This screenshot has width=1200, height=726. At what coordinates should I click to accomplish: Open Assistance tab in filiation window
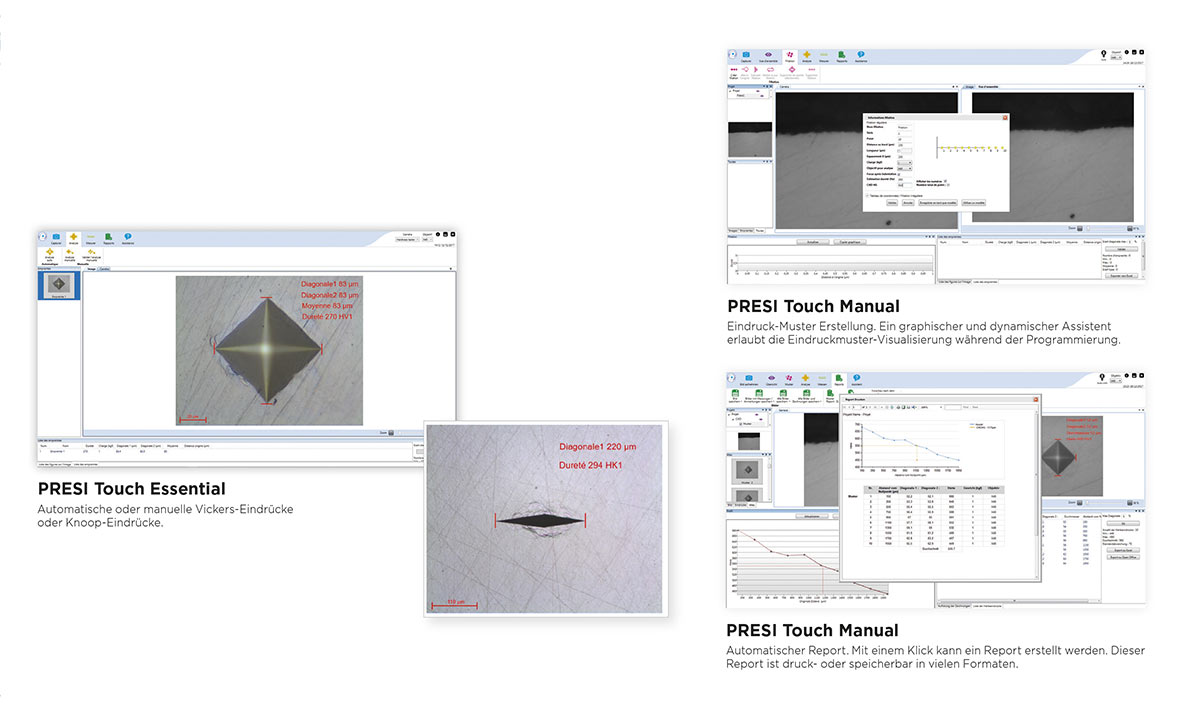tap(861, 56)
